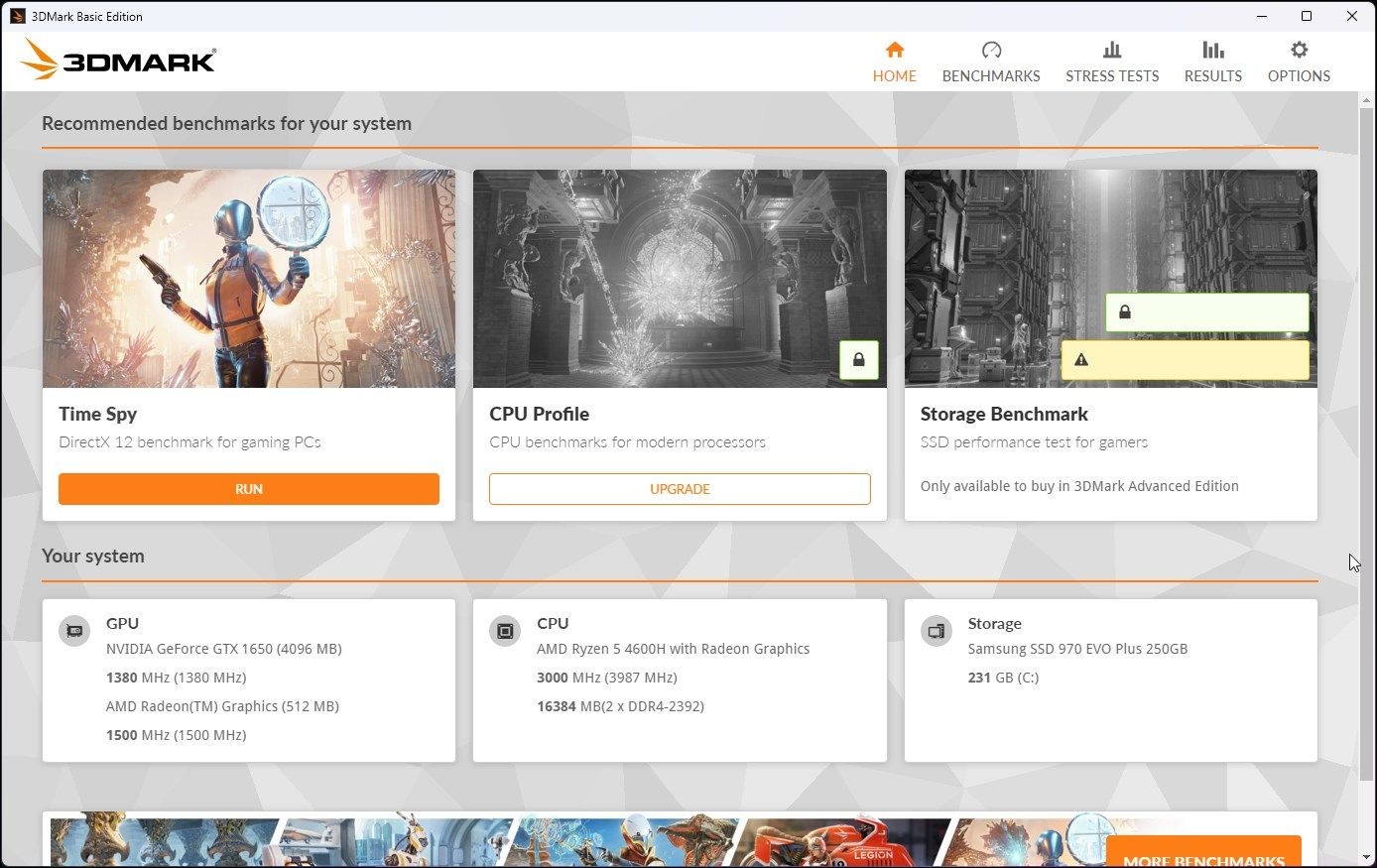Click the 3DMark app icon in title bar

17,16
